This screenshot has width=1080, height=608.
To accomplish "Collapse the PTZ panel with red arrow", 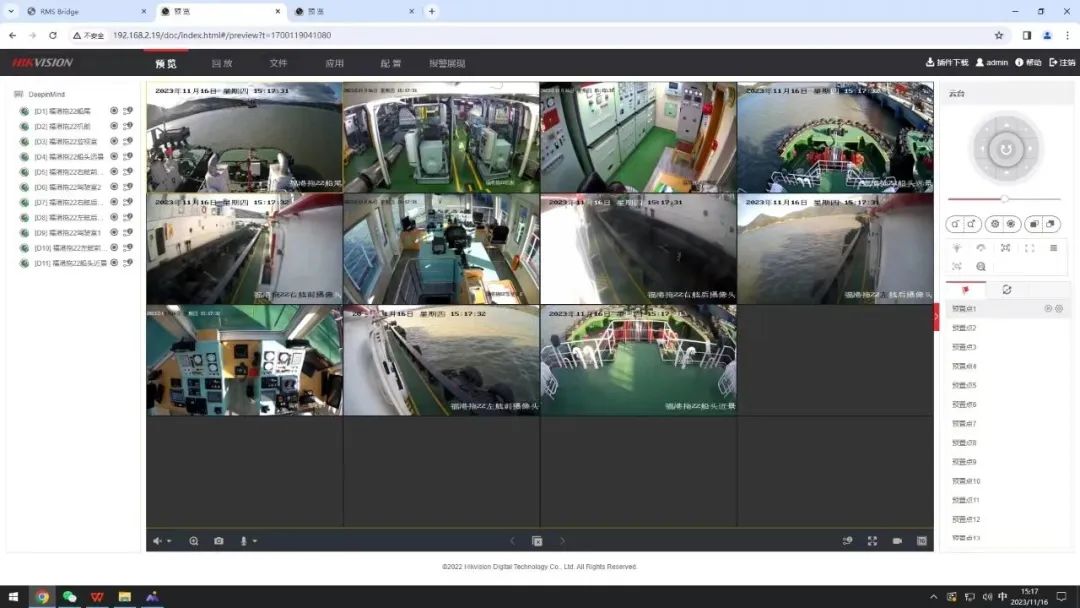I will point(937,315).
